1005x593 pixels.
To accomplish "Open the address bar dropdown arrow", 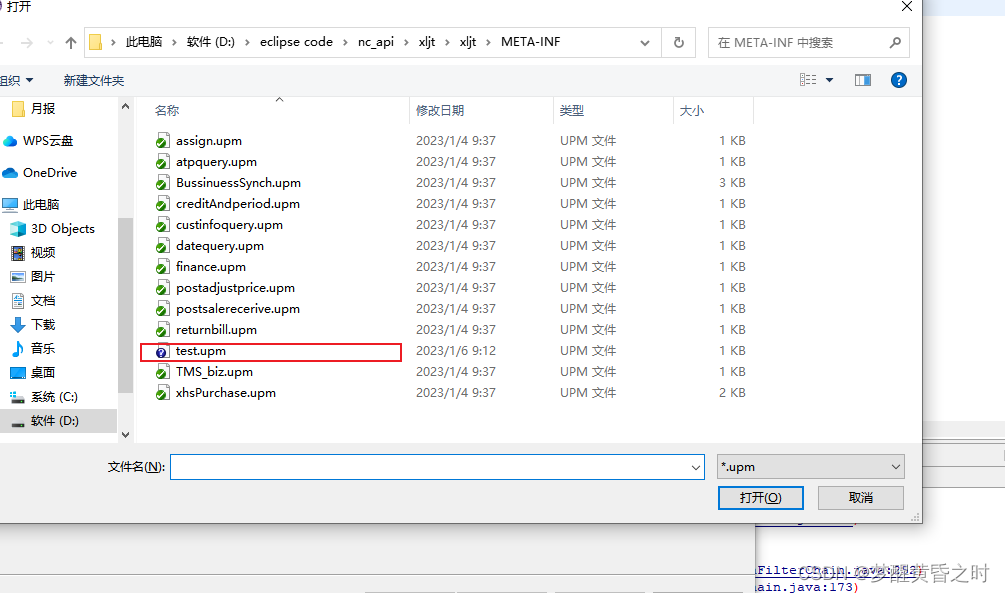I will point(644,42).
